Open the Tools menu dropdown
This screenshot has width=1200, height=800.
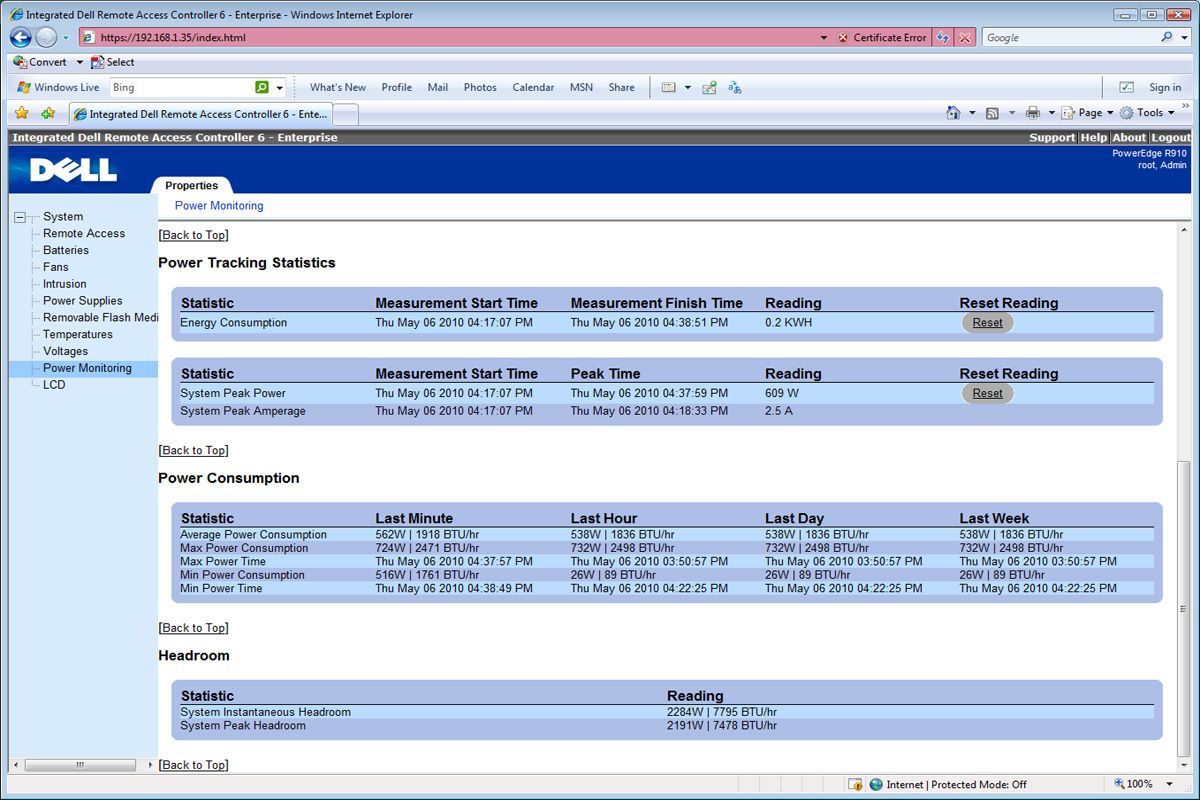[x=1147, y=113]
